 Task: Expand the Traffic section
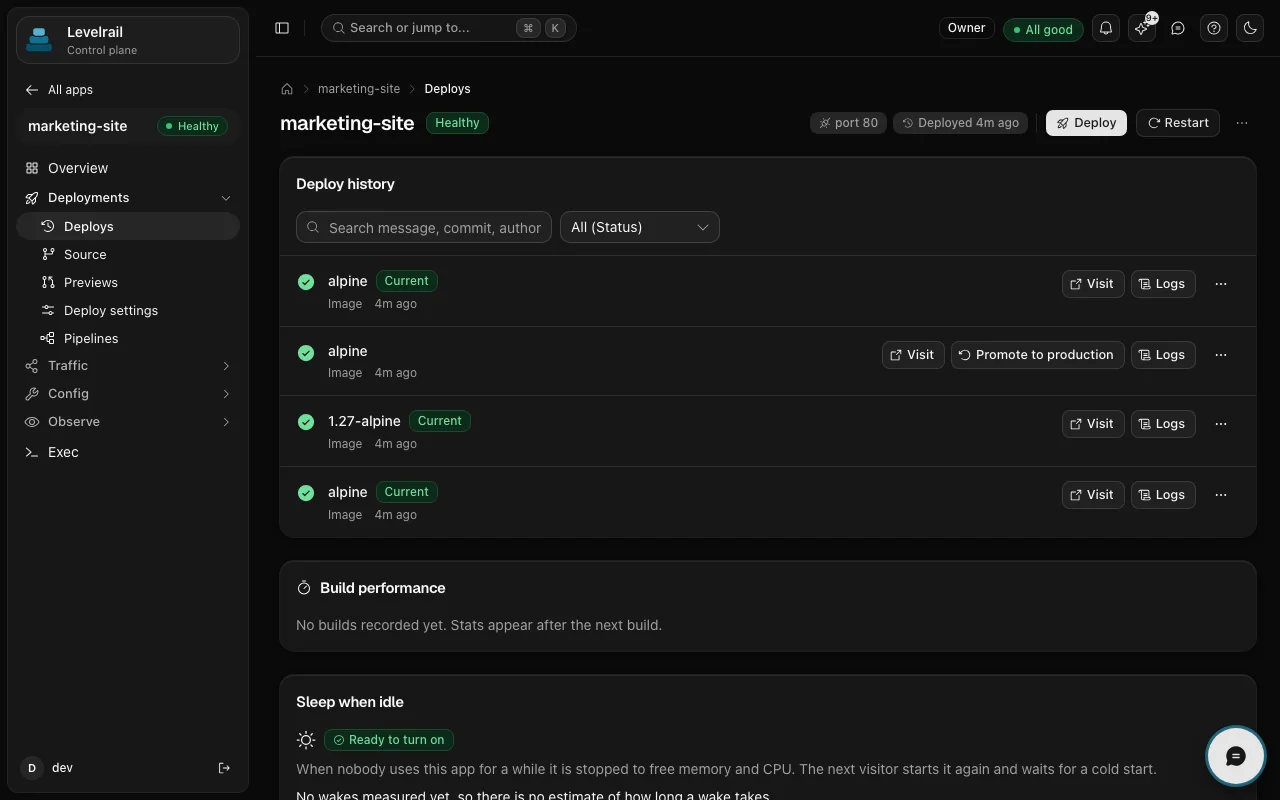128,366
